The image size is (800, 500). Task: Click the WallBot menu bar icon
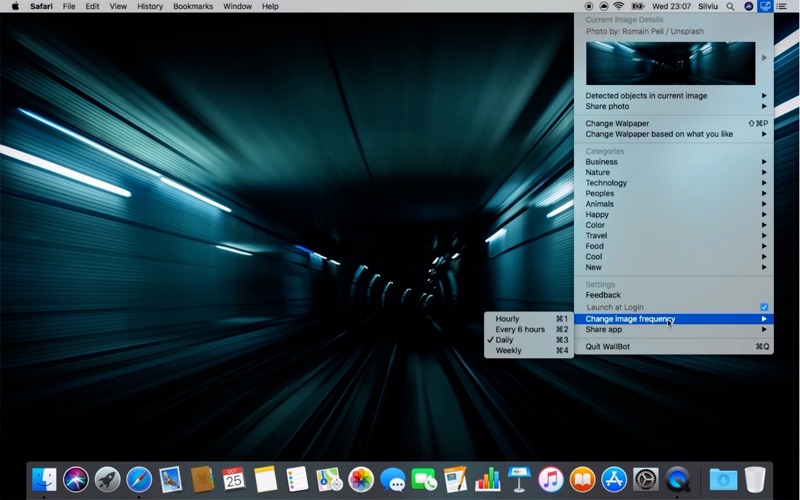[765, 6]
